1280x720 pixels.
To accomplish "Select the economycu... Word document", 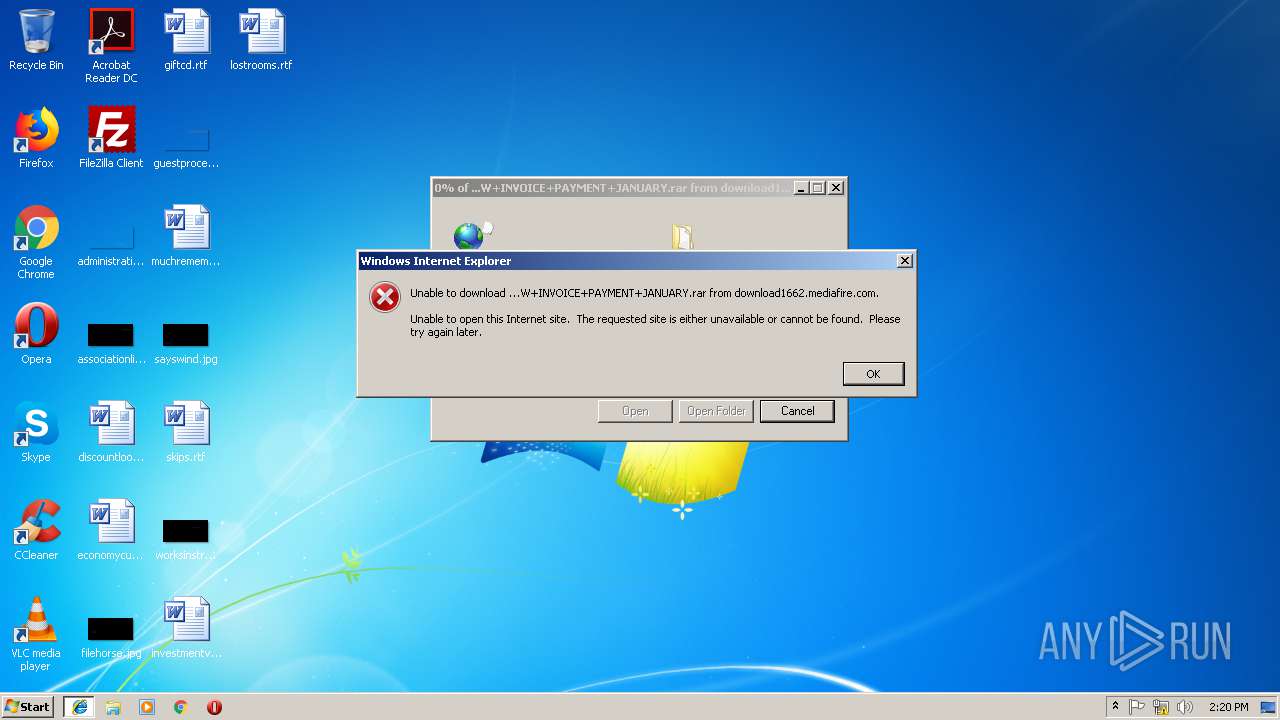I will click(x=111, y=530).
